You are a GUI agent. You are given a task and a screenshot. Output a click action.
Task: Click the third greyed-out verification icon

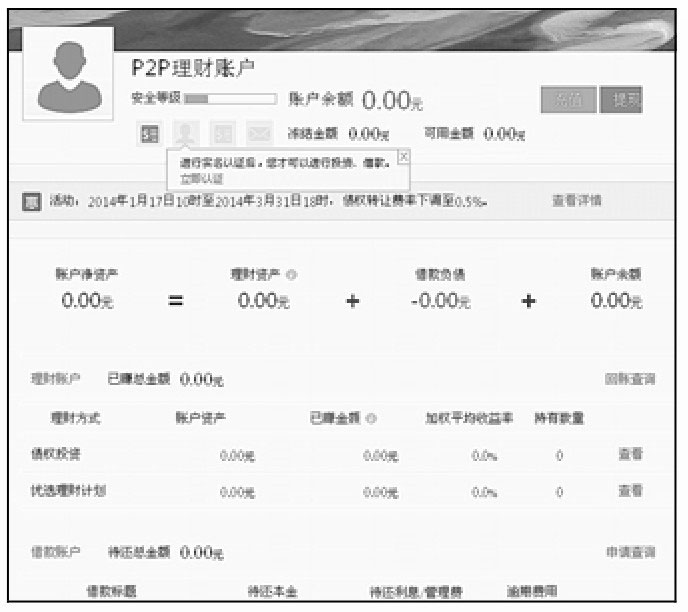[x=222, y=134]
